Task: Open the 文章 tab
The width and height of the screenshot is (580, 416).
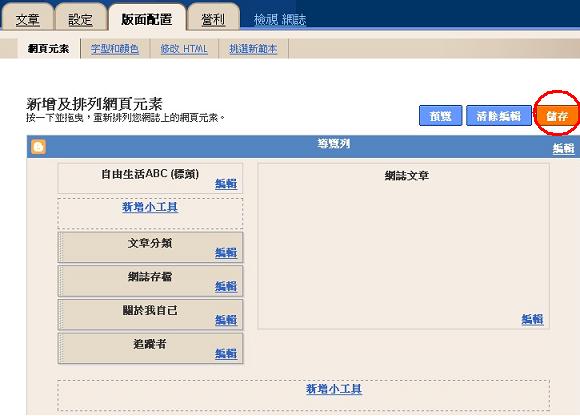Action: point(28,18)
